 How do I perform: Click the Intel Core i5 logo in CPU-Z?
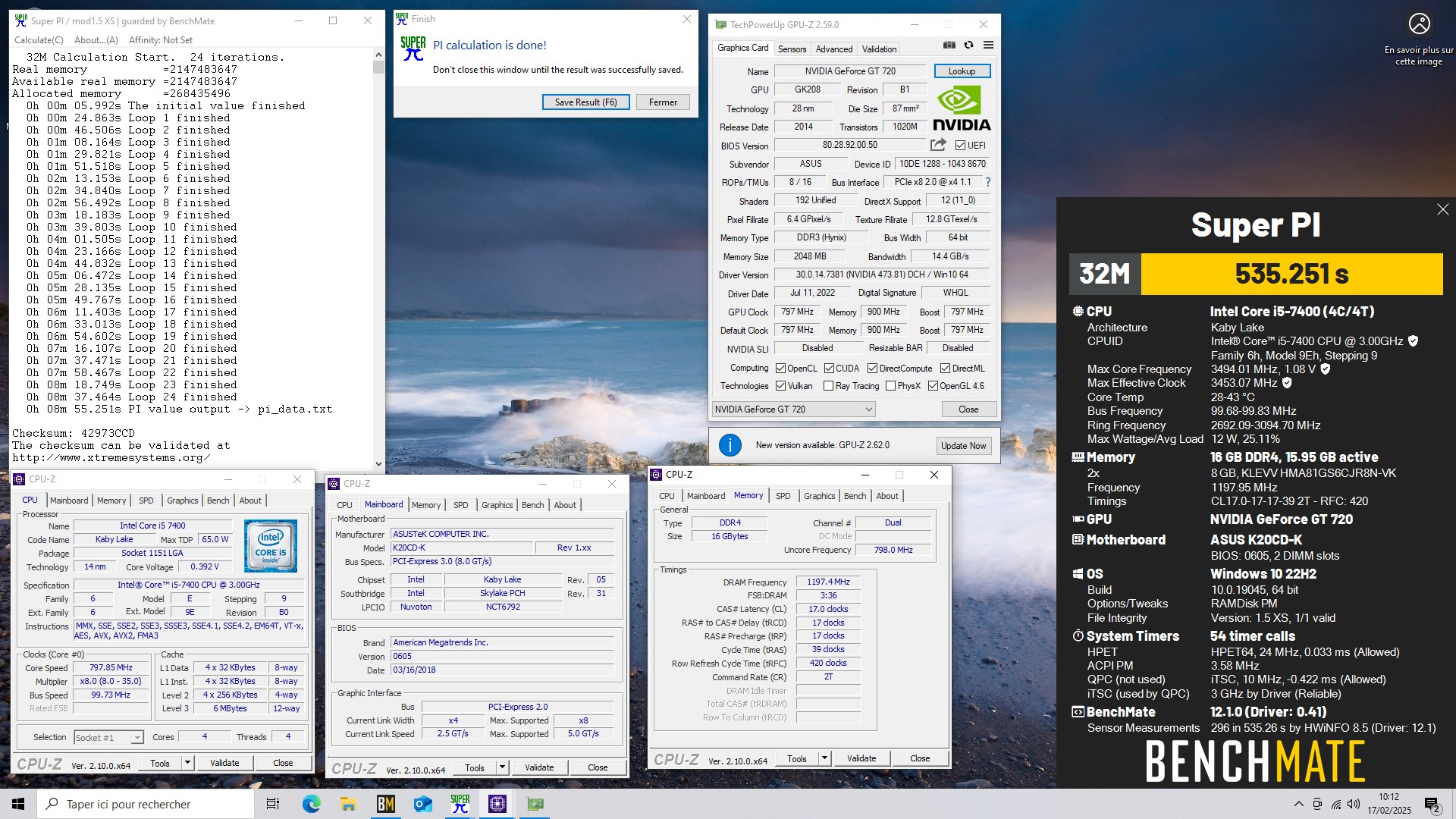[271, 545]
